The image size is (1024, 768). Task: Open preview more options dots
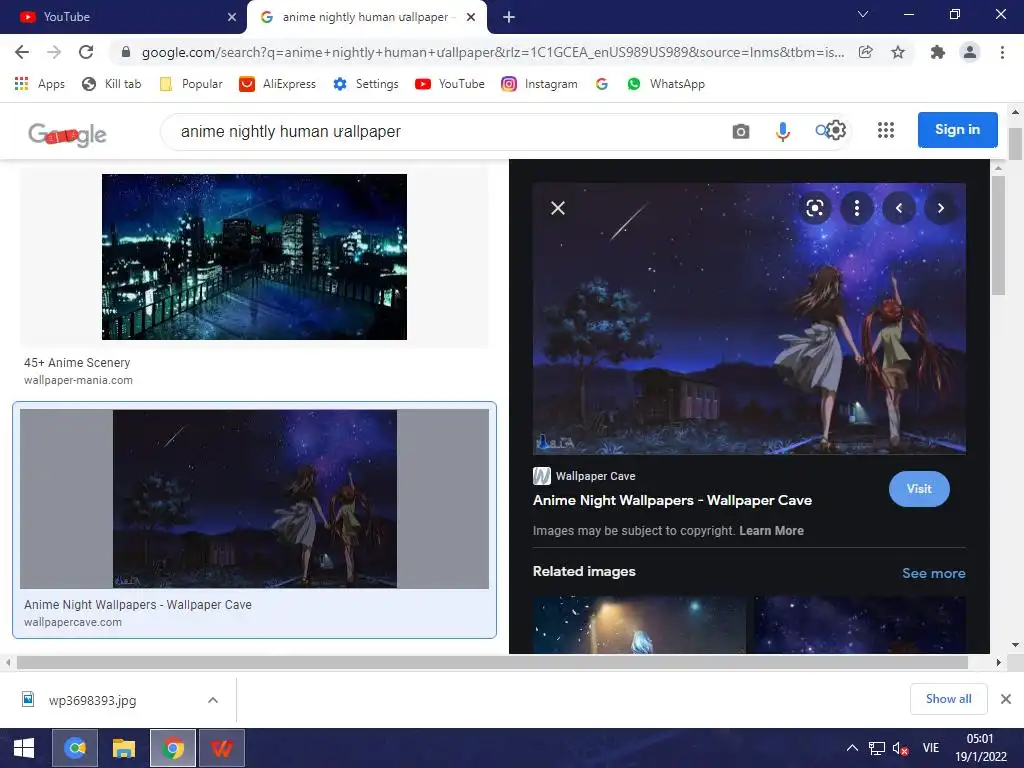tap(857, 208)
